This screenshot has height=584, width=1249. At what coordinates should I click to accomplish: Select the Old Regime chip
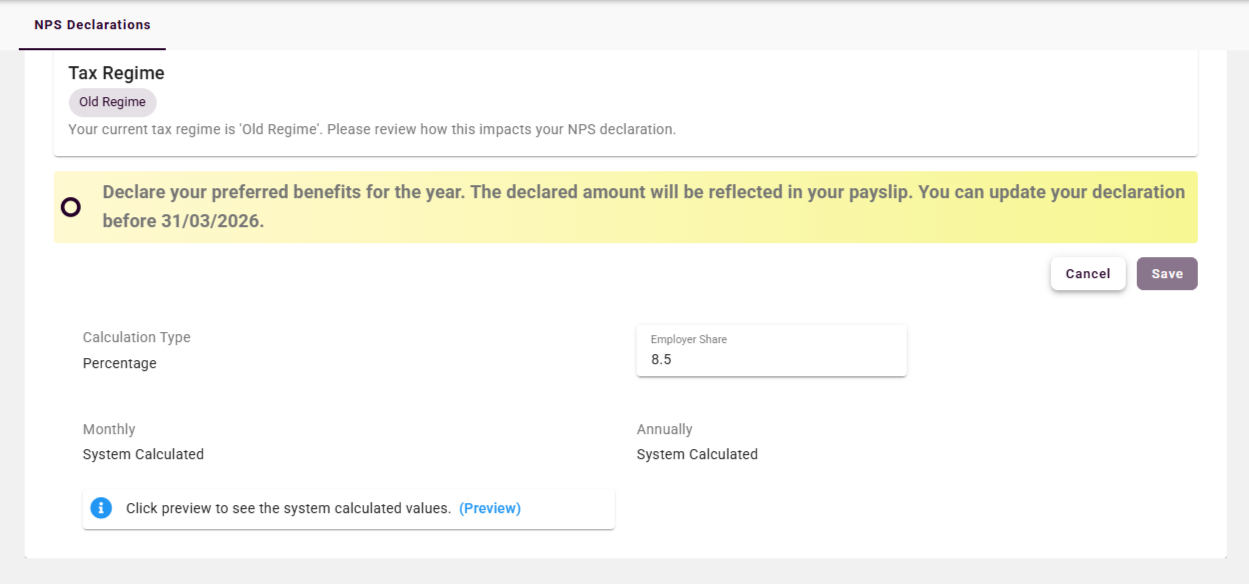pos(112,102)
